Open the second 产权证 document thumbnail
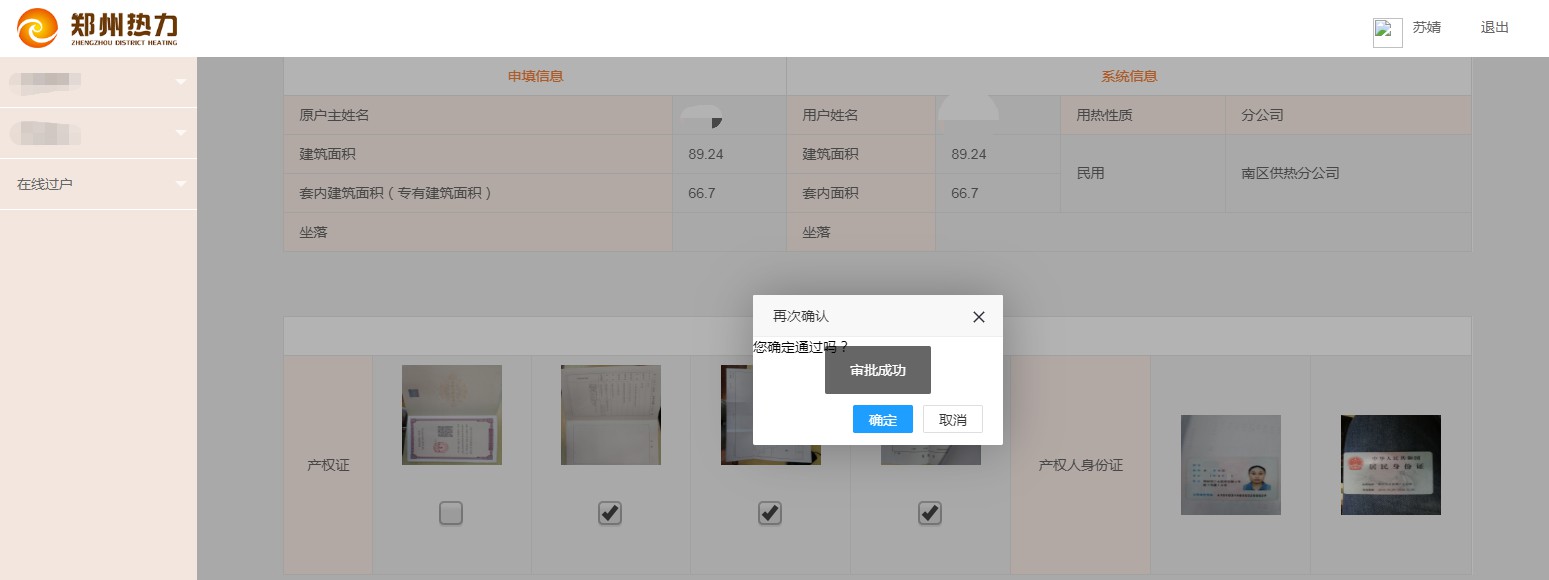The width and height of the screenshot is (1549, 580). click(610, 415)
